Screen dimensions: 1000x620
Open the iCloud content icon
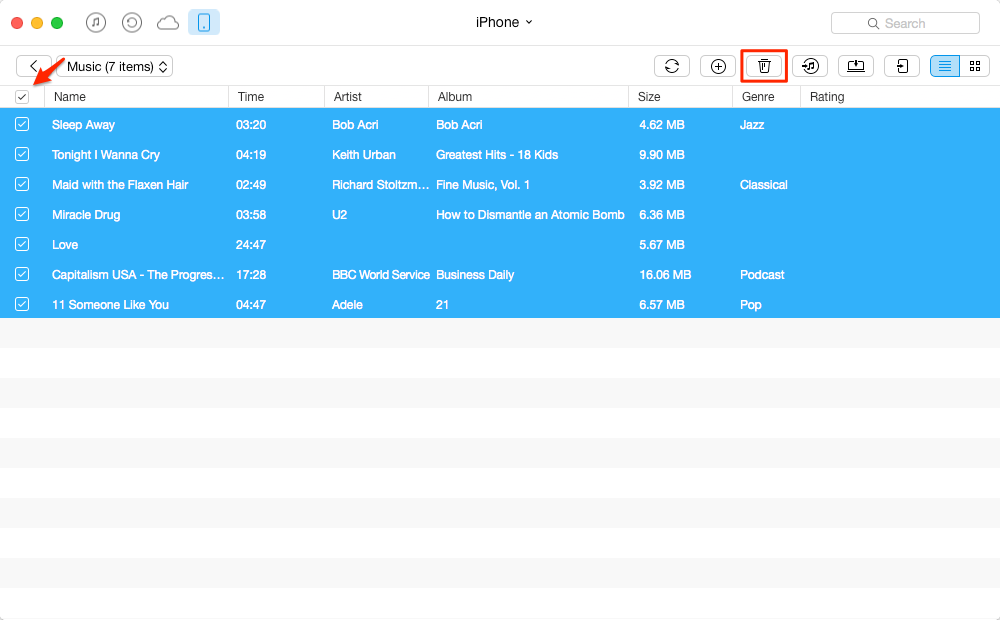tap(168, 24)
